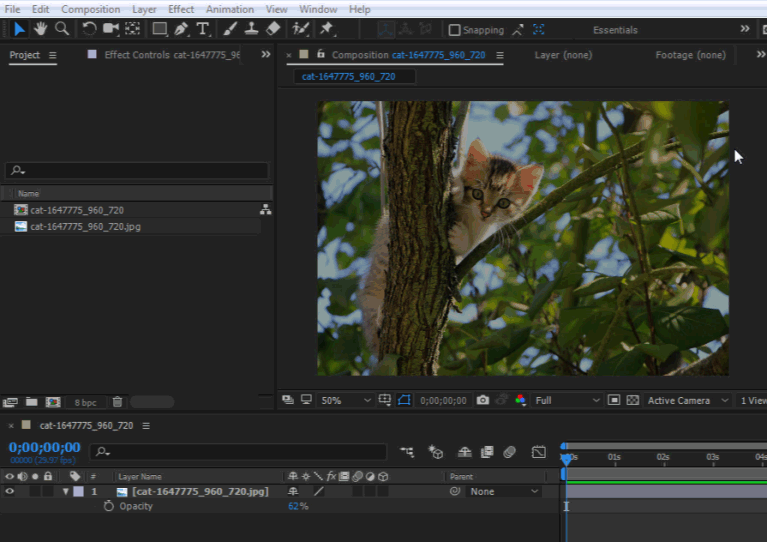Pick the Pen tool
Image resolution: width=767 pixels, height=542 pixels.
click(x=181, y=29)
